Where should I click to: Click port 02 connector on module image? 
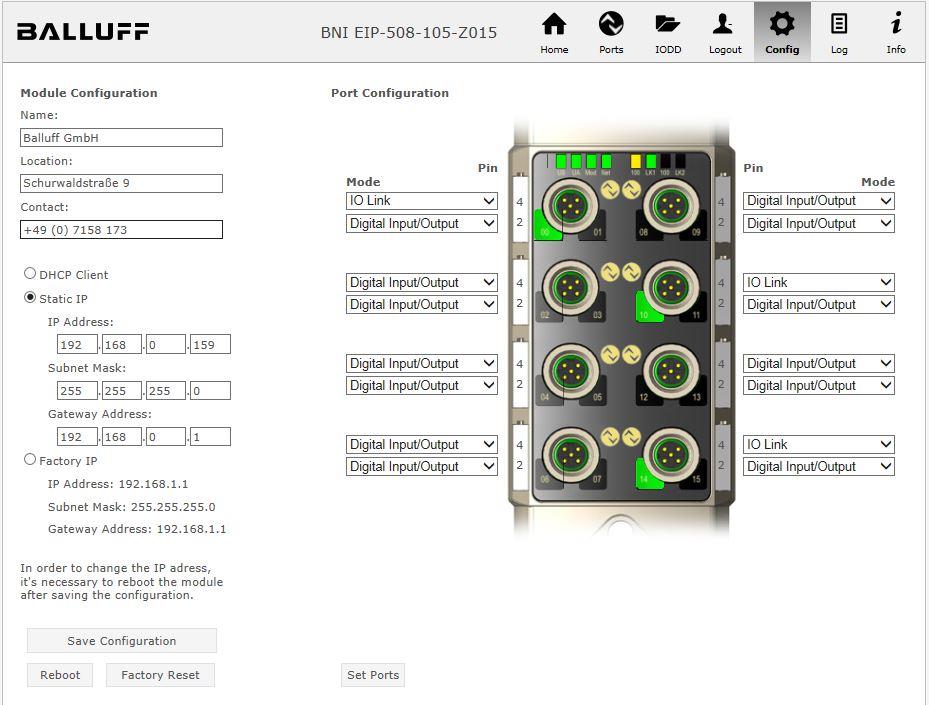click(x=570, y=288)
